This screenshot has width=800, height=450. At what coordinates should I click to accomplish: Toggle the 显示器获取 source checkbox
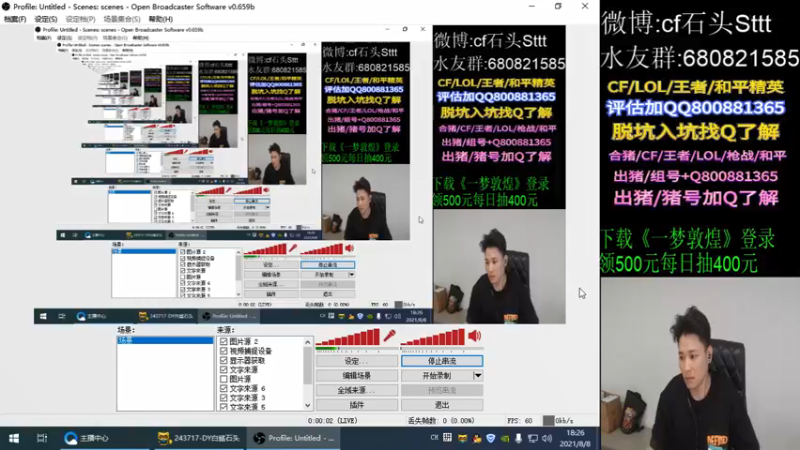point(223,360)
